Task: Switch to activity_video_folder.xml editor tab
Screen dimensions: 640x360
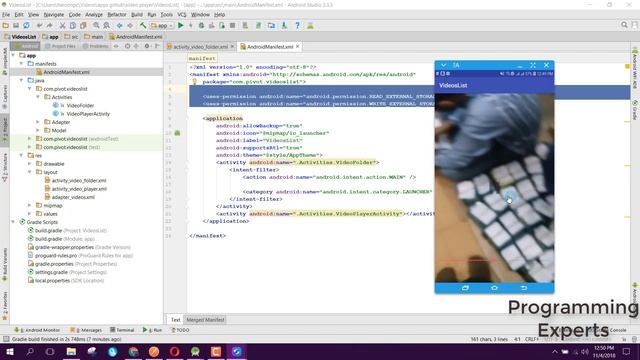Action: pyautogui.click(x=200, y=47)
